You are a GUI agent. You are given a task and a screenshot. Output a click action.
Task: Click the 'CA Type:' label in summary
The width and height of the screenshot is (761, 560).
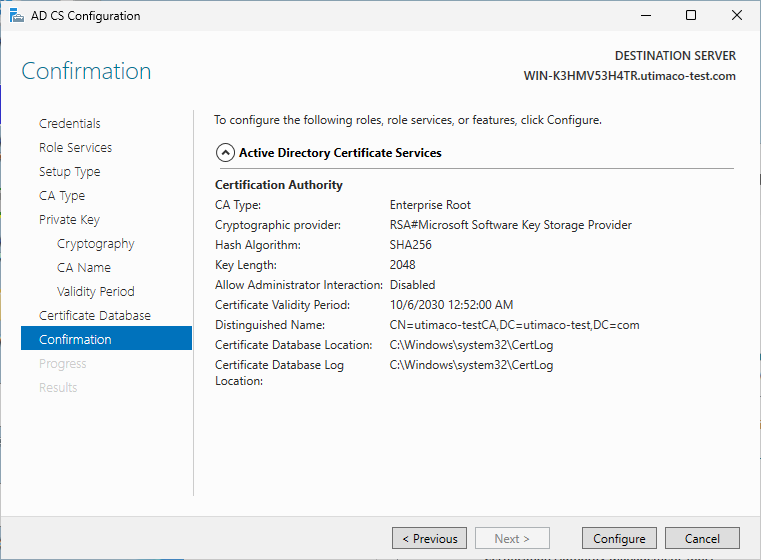[238, 205]
